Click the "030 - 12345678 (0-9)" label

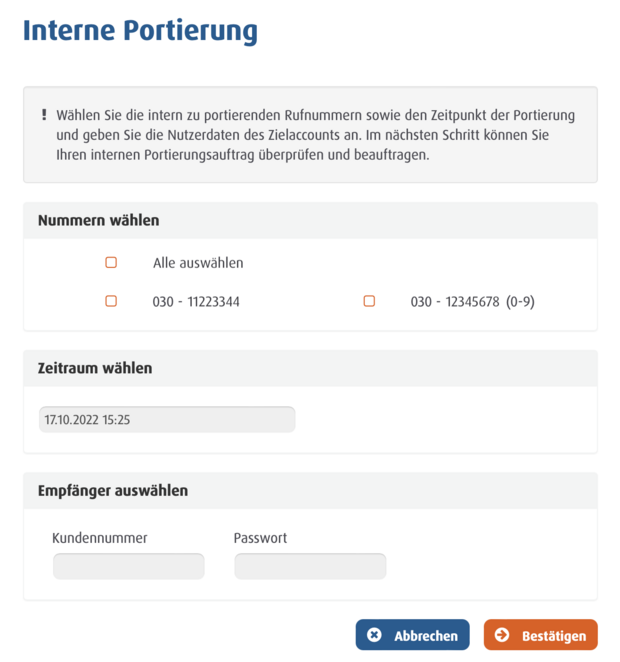472,301
